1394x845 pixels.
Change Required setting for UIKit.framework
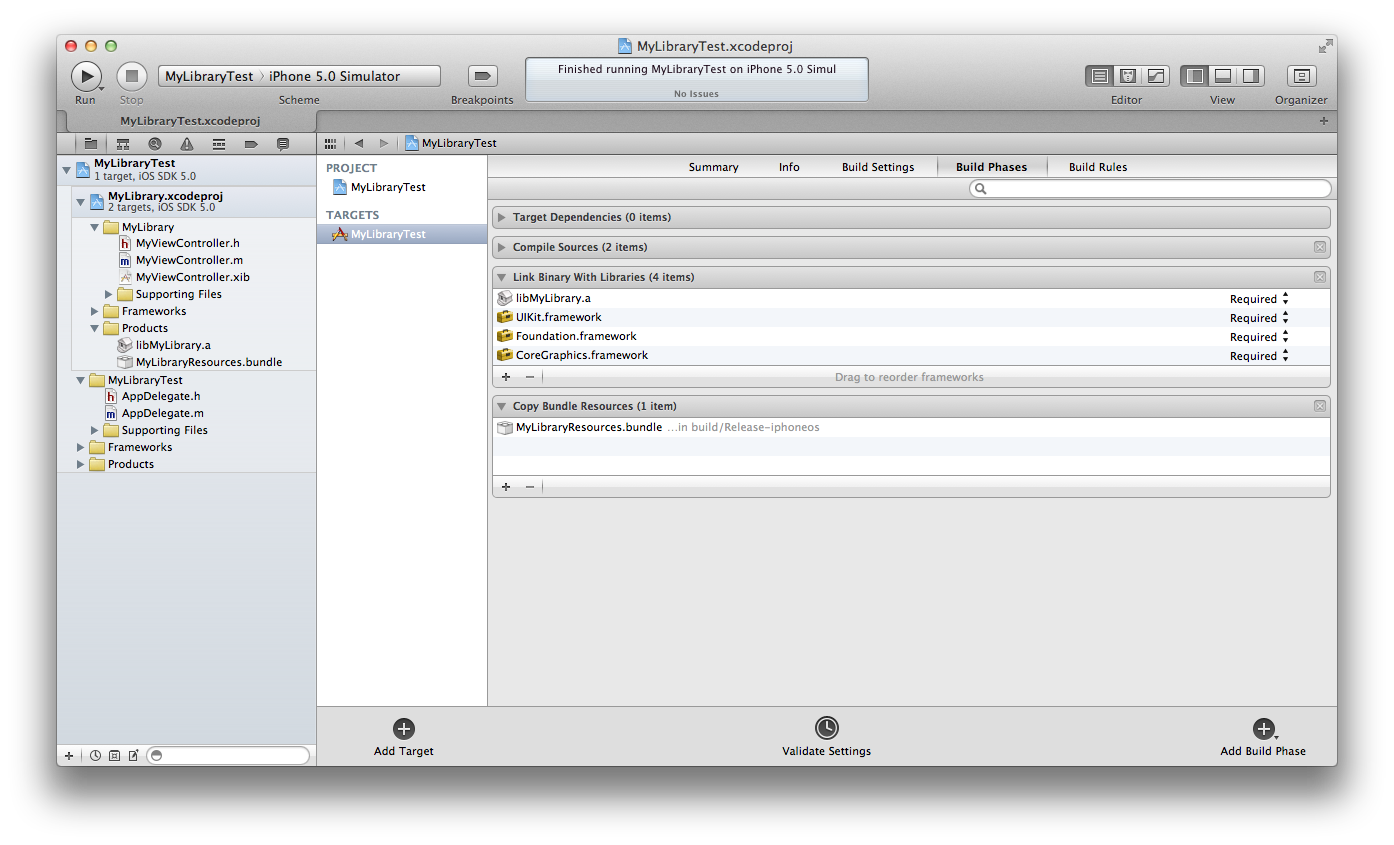pos(1259,318)
